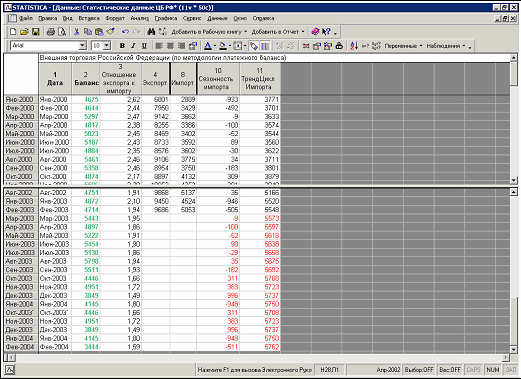Click down arrow of lower pane scrollbar
Viewport: 521px width, 379px height.
click(x=514, y=350)
